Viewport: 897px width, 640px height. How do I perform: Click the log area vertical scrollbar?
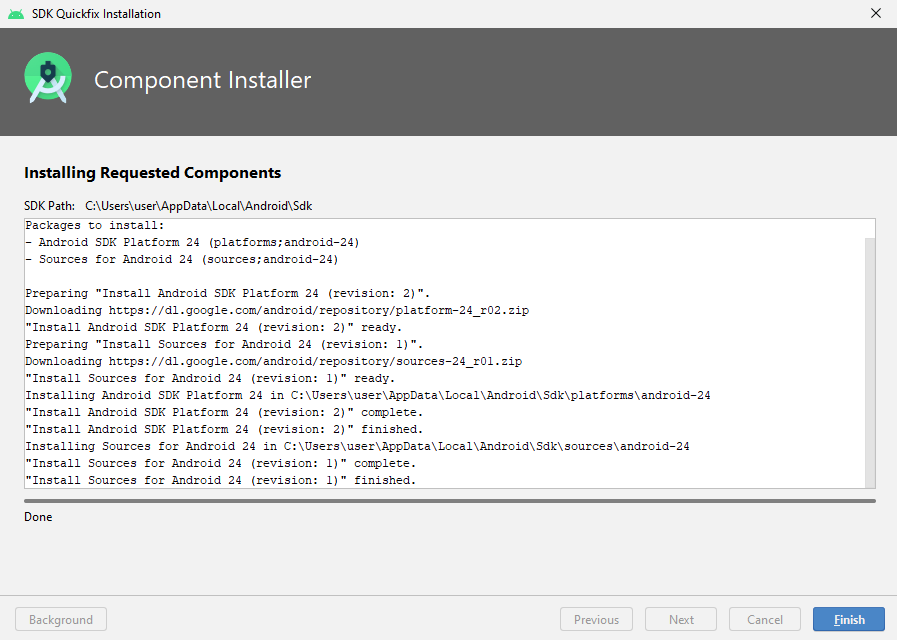(870, 361)
